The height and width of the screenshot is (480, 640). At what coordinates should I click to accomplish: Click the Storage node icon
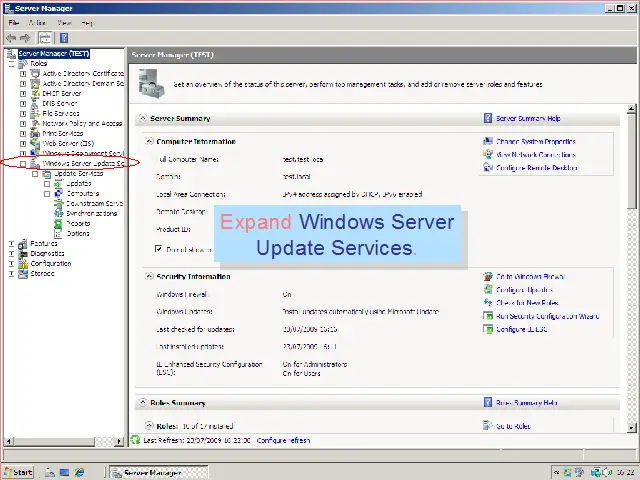click(23, 273)
